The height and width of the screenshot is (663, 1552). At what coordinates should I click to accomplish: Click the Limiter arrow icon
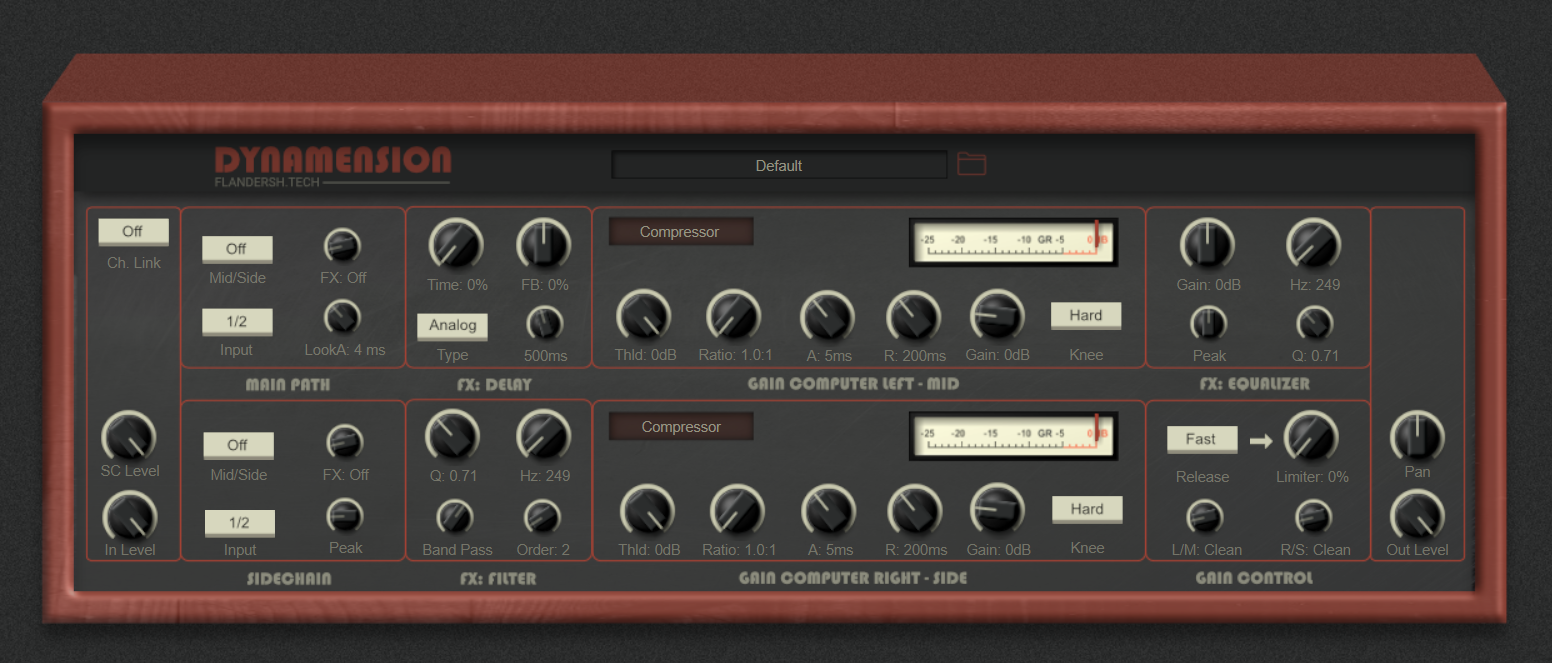[x=1261, y=439]
